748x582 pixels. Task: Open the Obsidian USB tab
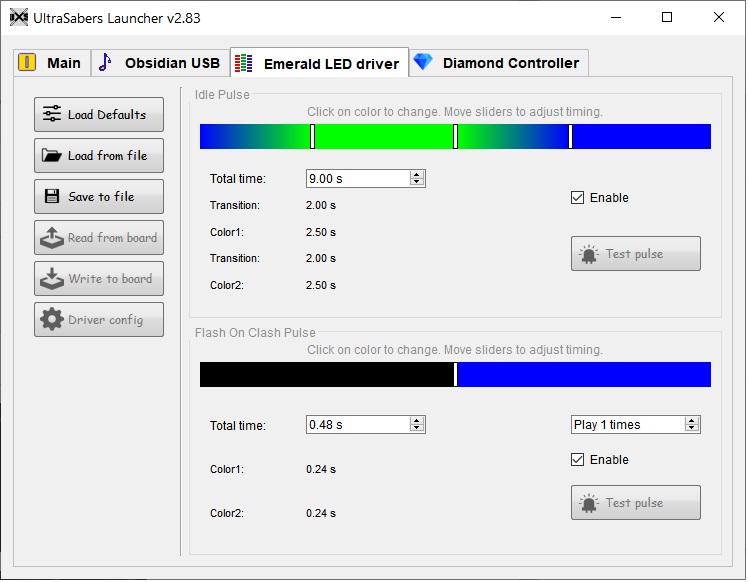[171, 63]
